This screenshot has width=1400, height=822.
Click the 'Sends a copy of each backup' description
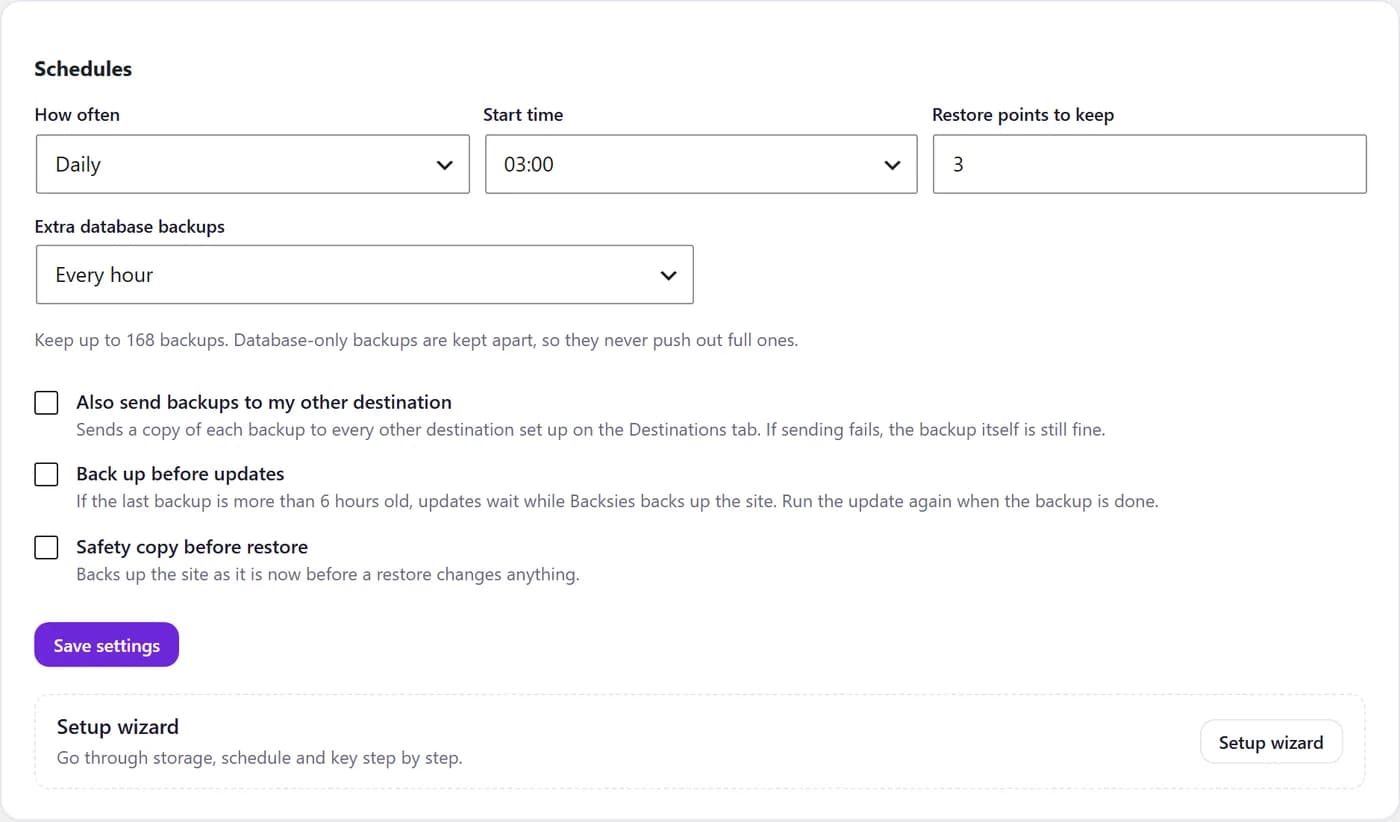coord(591,430)
